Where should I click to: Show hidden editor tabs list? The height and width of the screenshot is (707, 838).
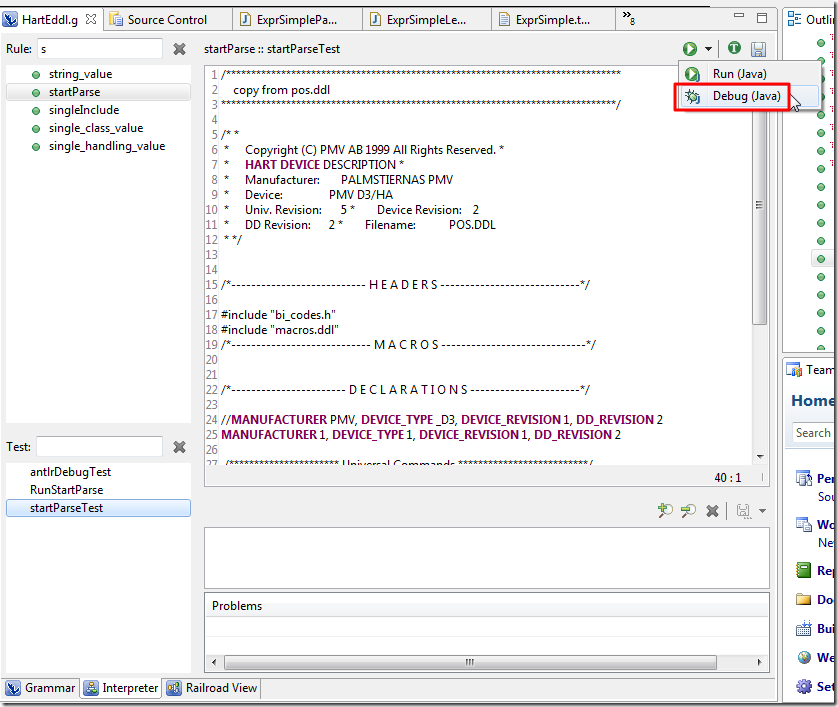(x=629, y=18)
